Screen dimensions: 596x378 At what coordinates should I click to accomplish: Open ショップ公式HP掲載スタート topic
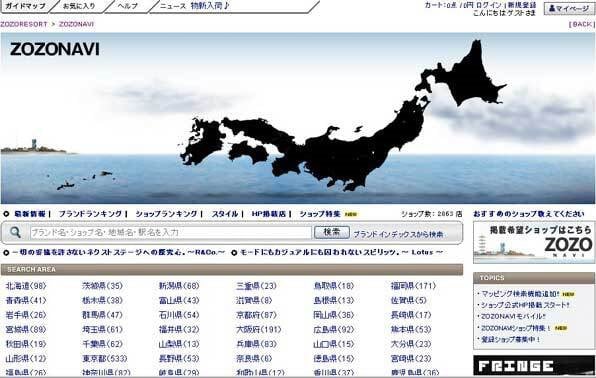click(525, 305)
